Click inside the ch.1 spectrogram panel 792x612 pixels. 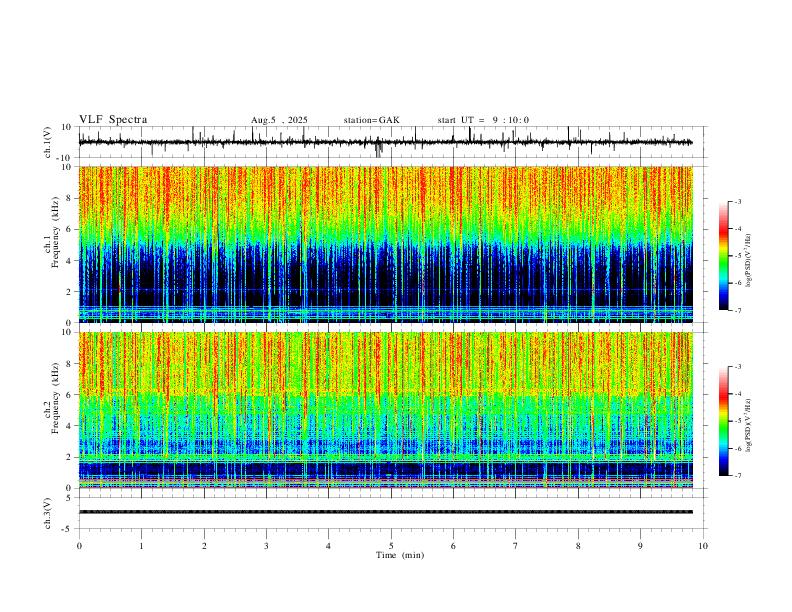pyautogui.click(x=385, y=244)
